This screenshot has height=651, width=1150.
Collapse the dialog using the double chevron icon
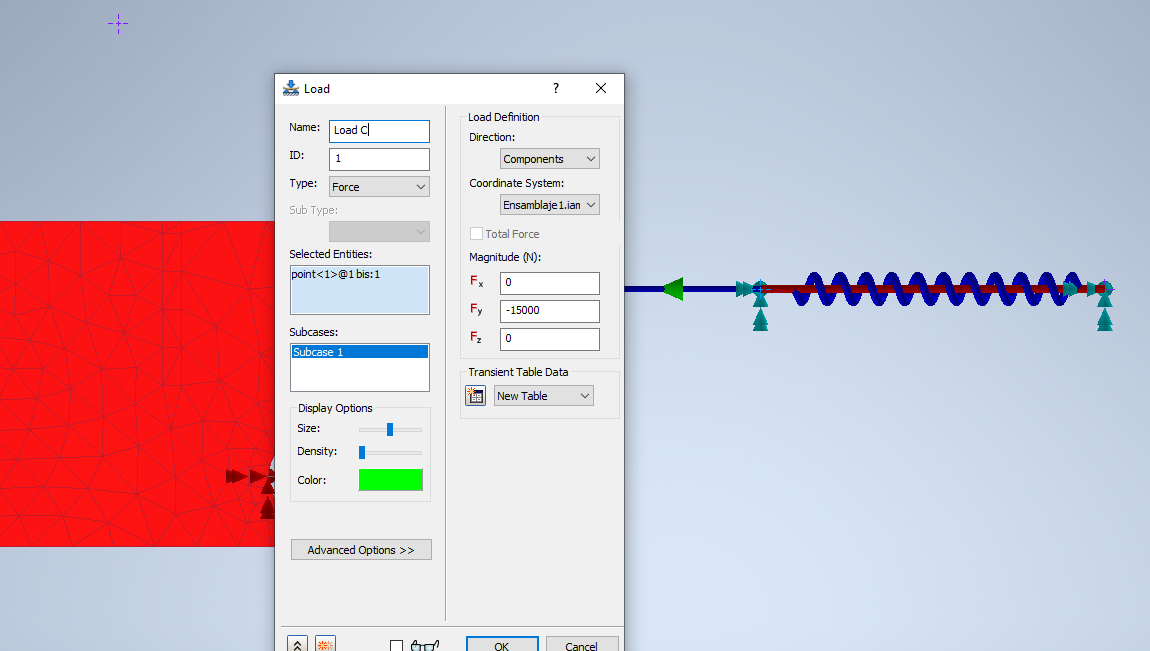(297, 644)
